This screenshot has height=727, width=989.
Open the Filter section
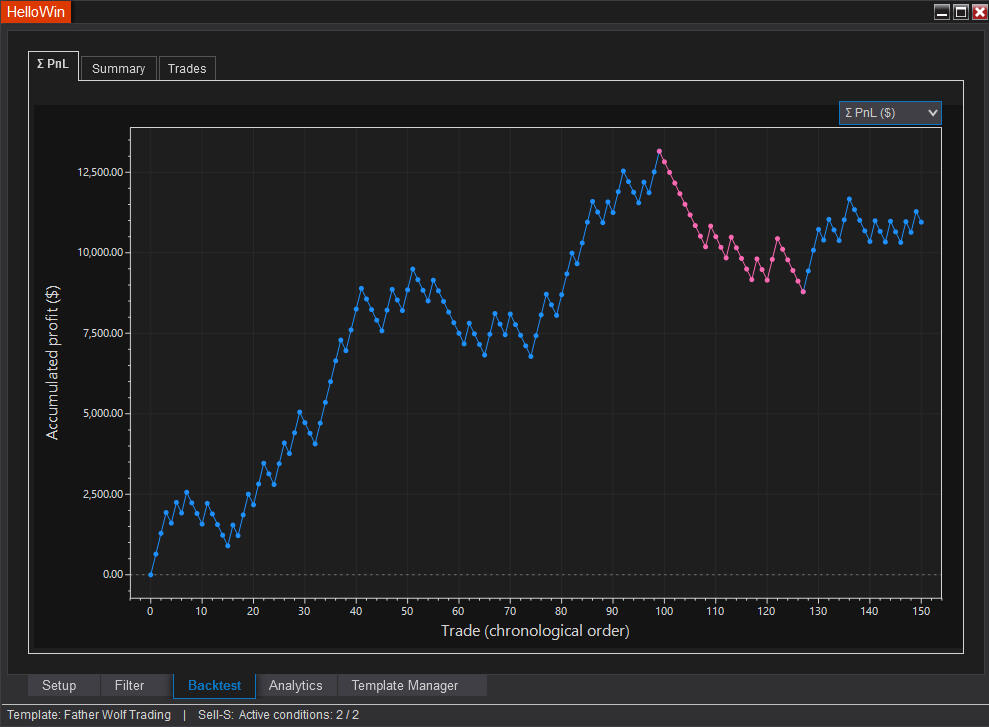click(129, 685)
